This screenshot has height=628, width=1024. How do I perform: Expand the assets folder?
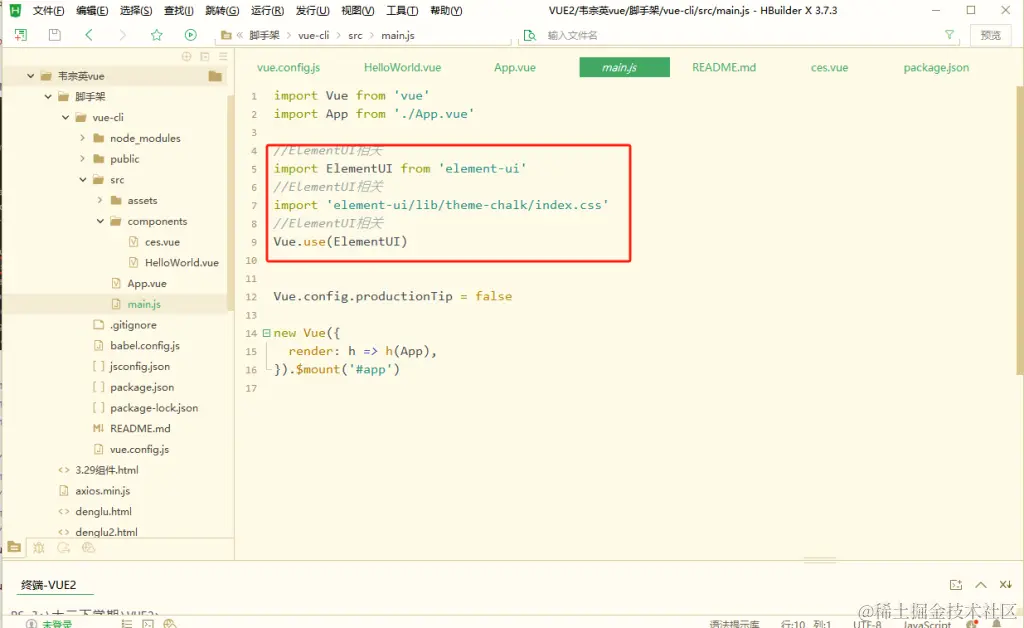point(100,200)
